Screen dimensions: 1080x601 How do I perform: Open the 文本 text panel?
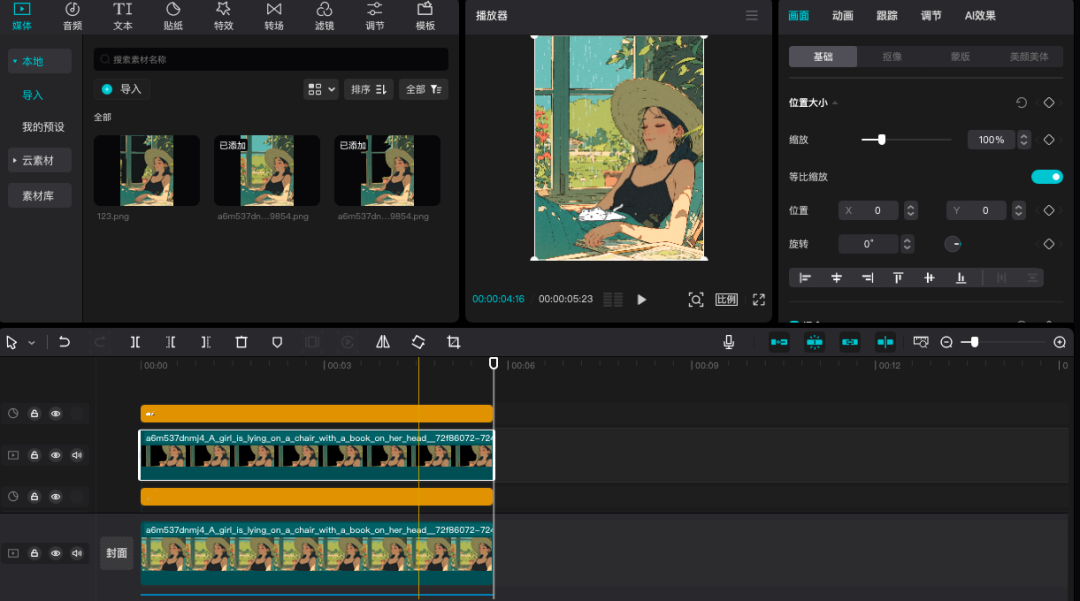pyautogui.click(x=123, y=16)
